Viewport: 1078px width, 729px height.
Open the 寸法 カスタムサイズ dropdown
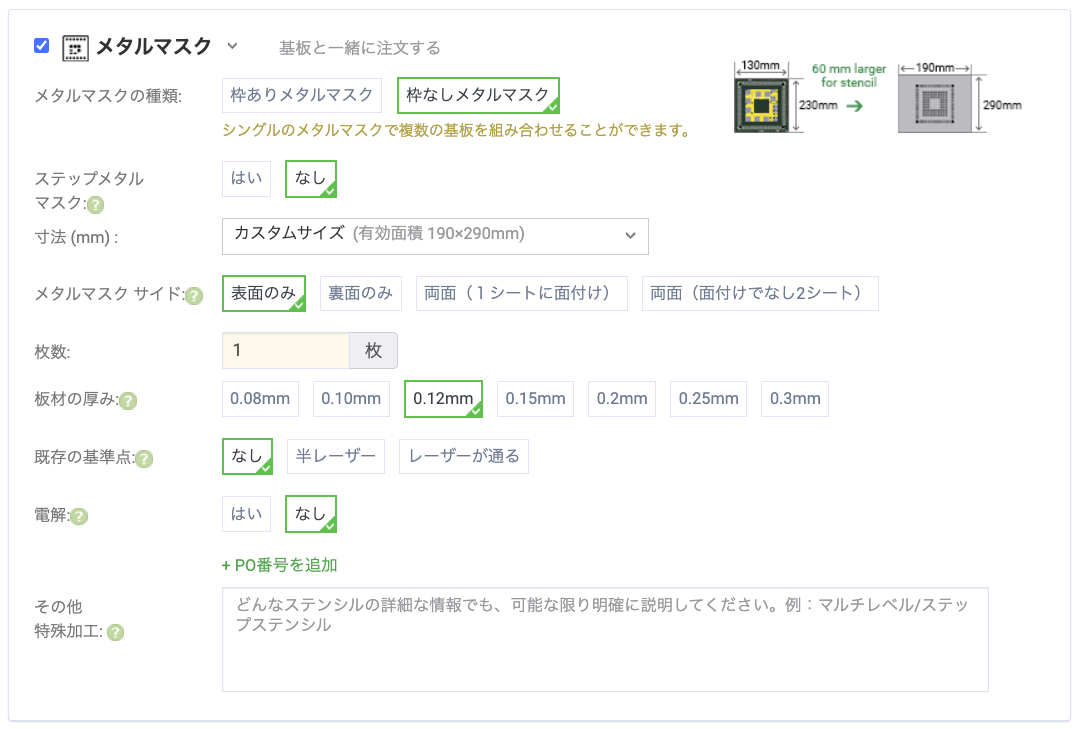(x=435, y=236)
